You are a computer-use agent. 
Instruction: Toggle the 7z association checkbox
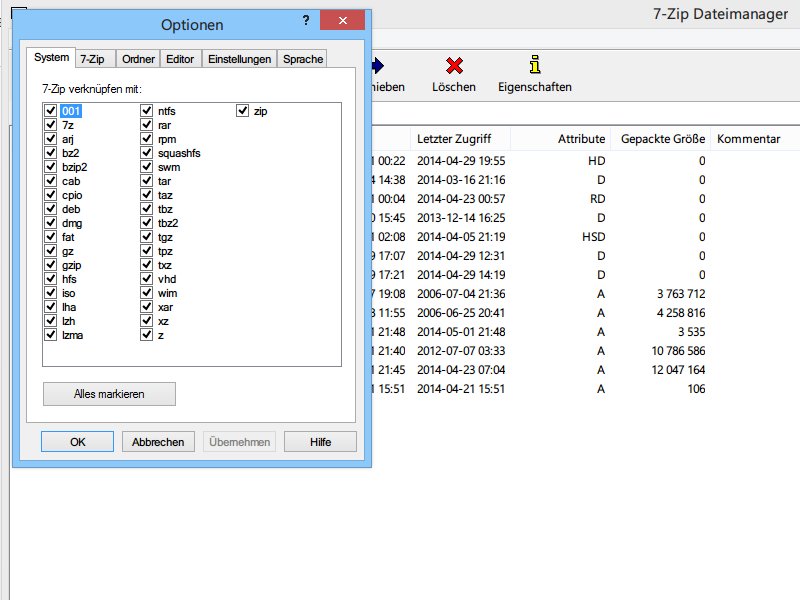coord(51,124)
